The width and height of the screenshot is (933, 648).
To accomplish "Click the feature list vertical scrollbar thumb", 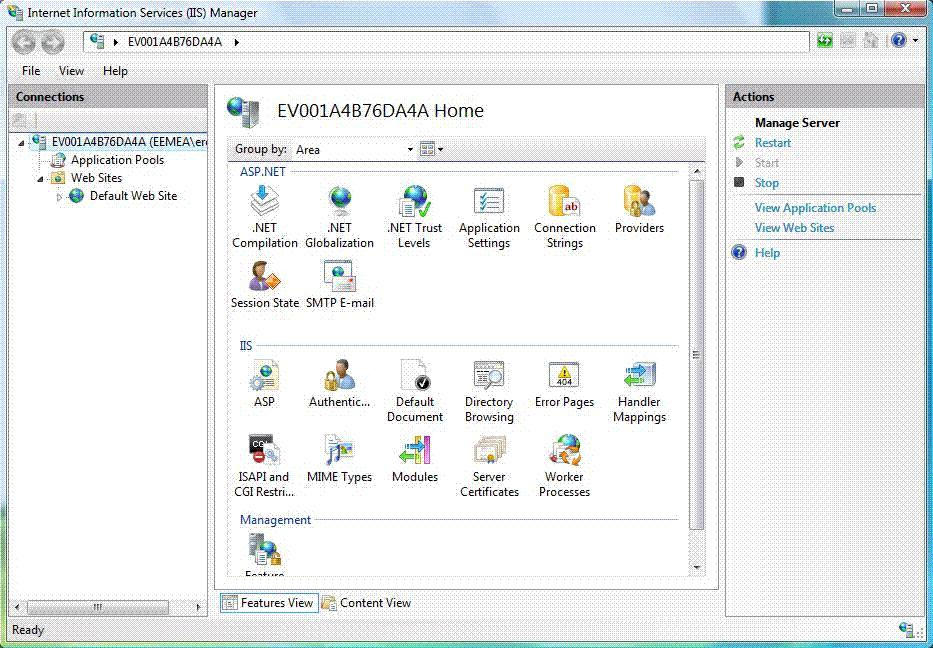I will coord(696,354).
